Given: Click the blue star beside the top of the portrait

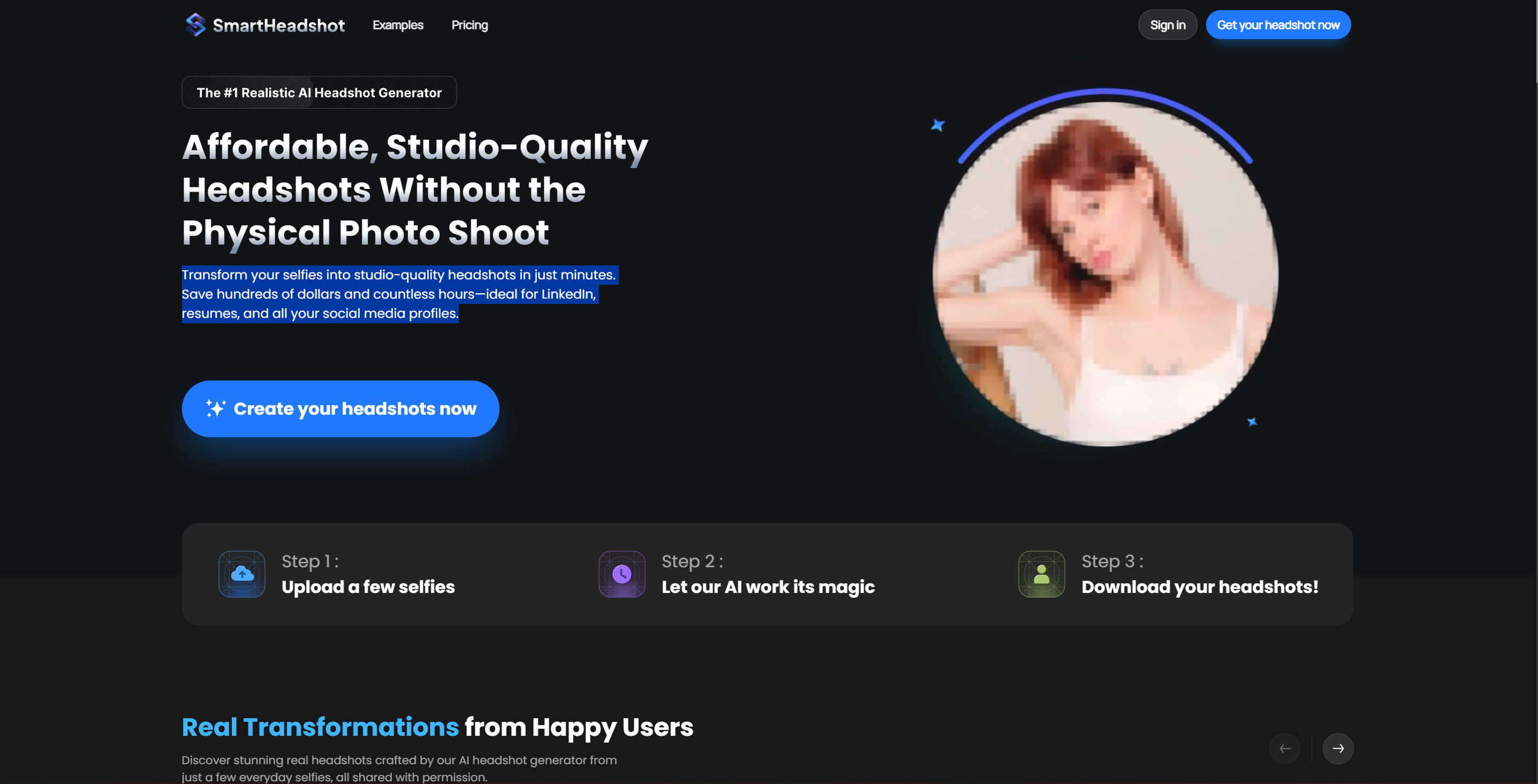Looking at the screenshot, I should point(937,125).
